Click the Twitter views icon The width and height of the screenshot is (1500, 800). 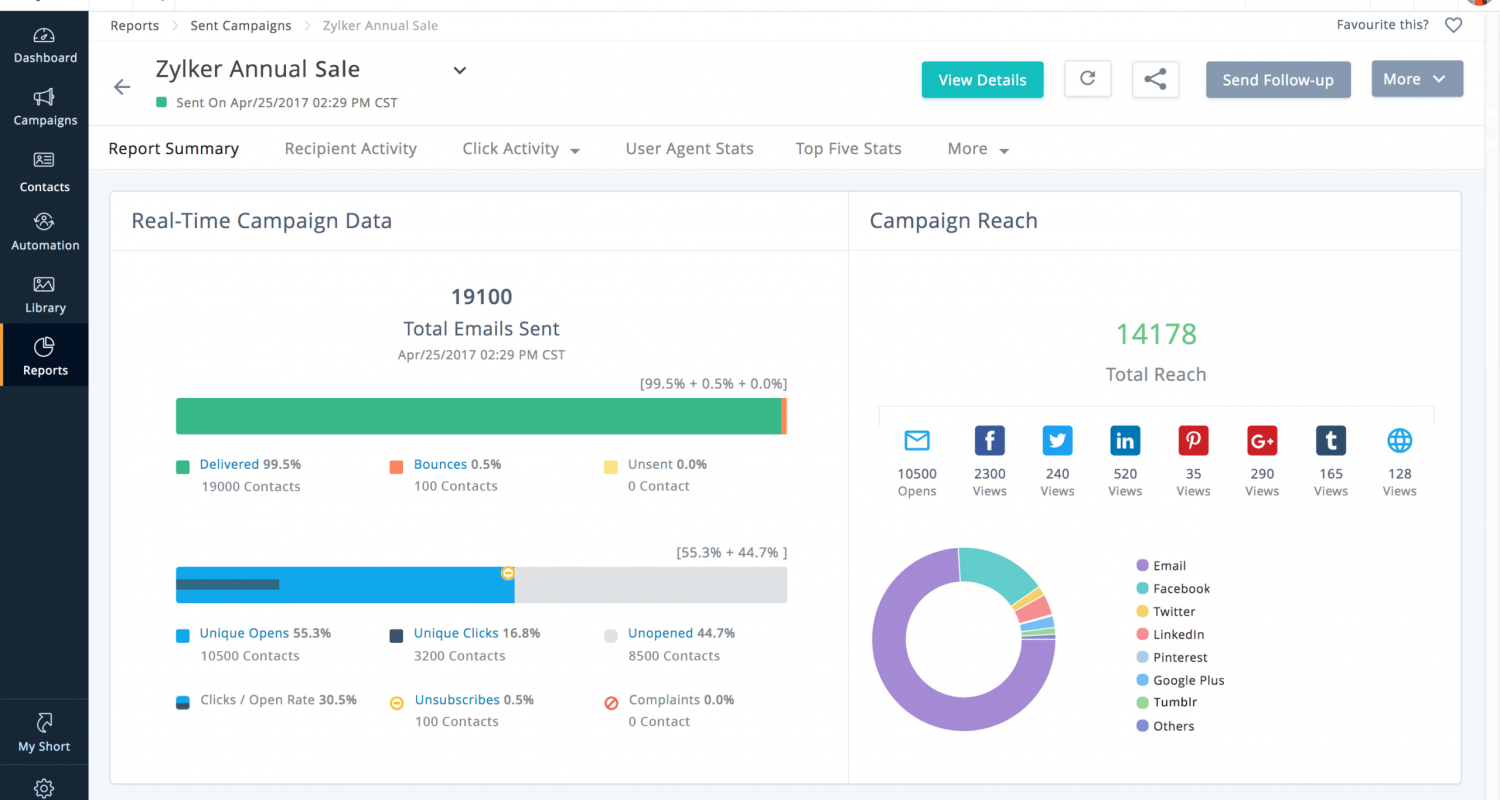(x=1057, y=440)
